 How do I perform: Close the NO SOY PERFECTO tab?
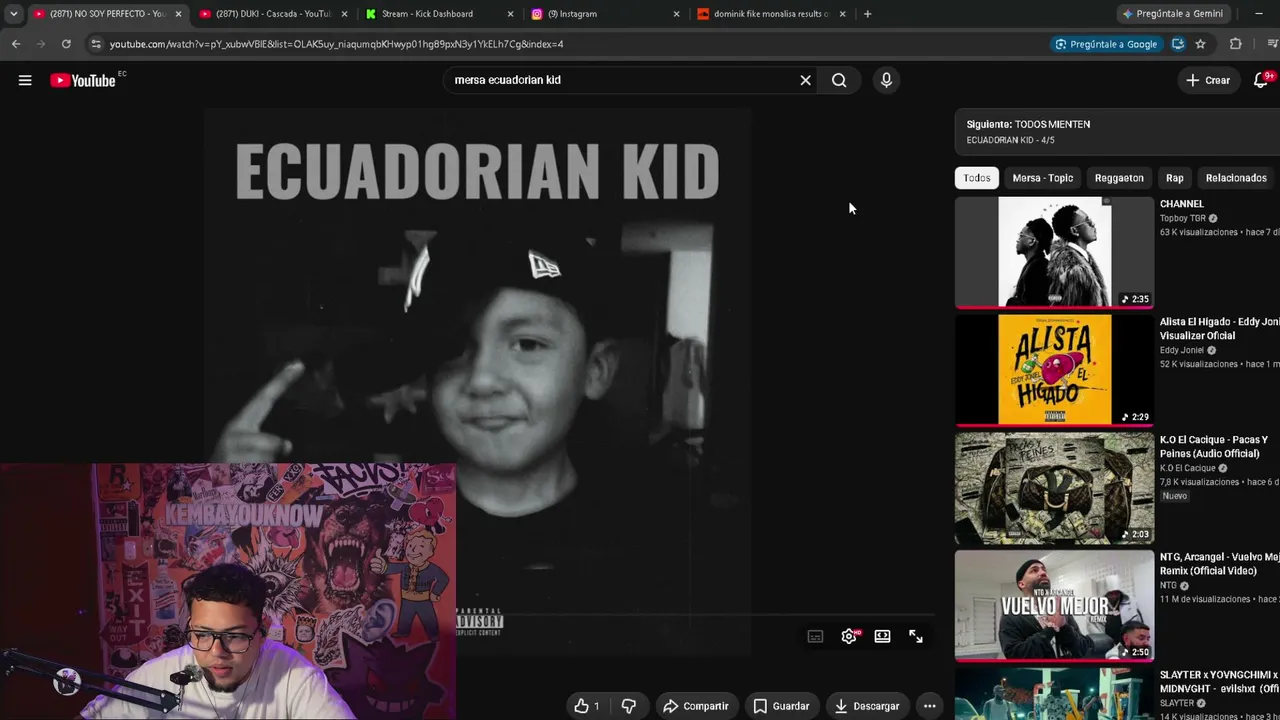(x=179, y=14)
